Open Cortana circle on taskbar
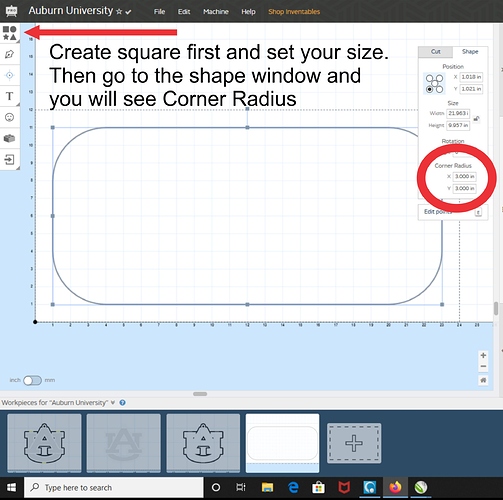 (x=216, y=488)
